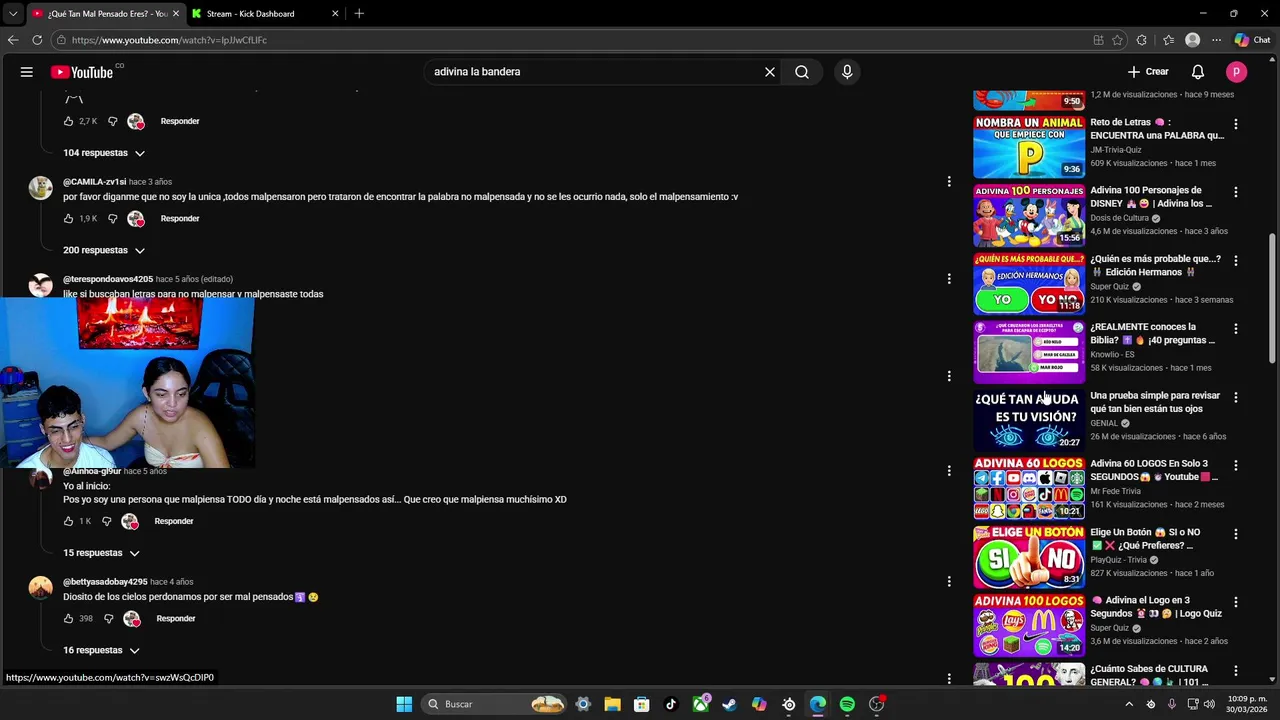
Task: Go to the YouTube home logo
Action: pos(82,72)
